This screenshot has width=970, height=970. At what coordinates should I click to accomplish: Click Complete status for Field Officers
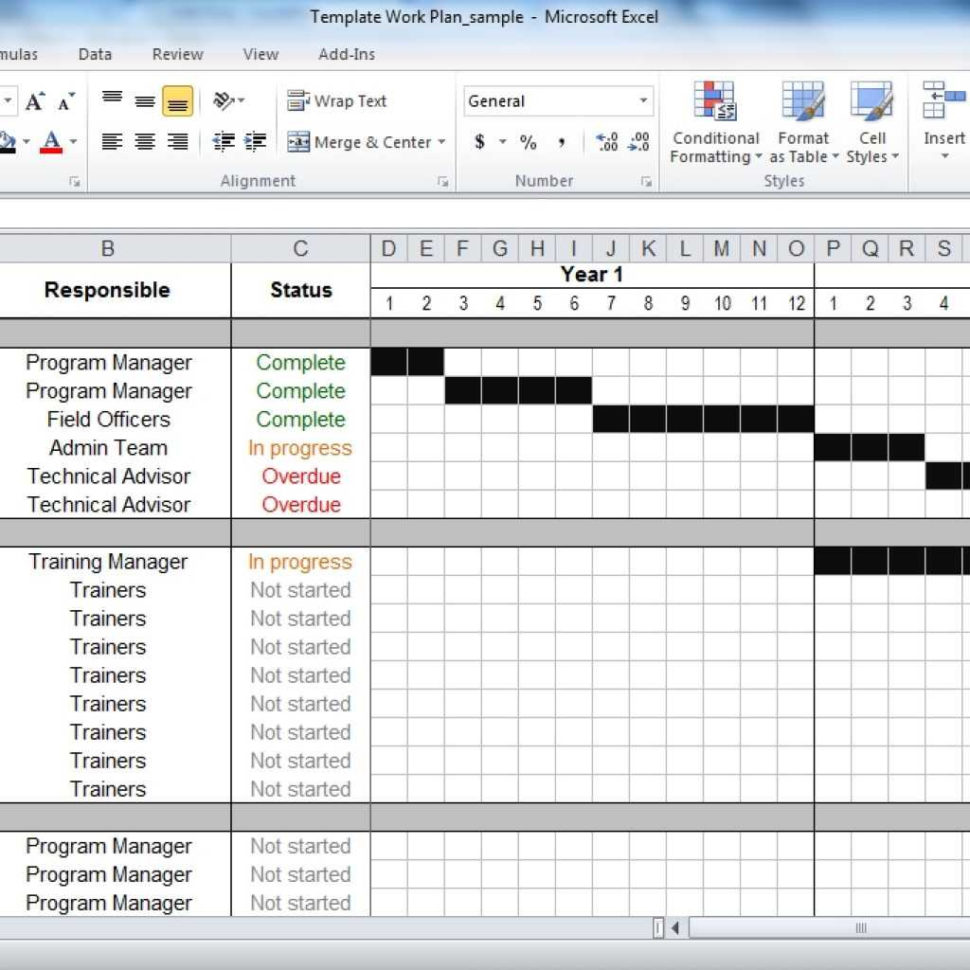[x=301, y=419]
